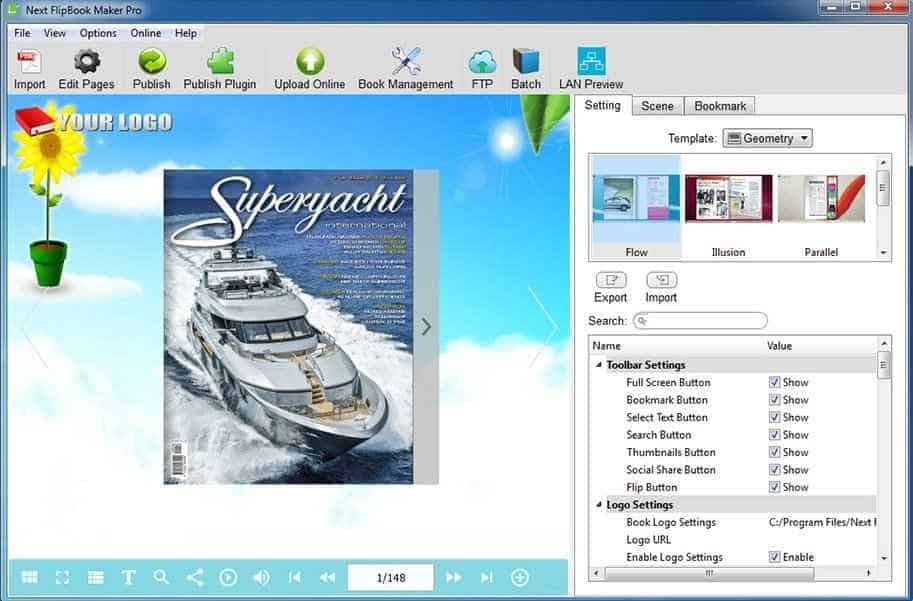The image size is (913, 601).
Task: Uncheck Full Screen Button Show checkbox
Action: point(774,382)
